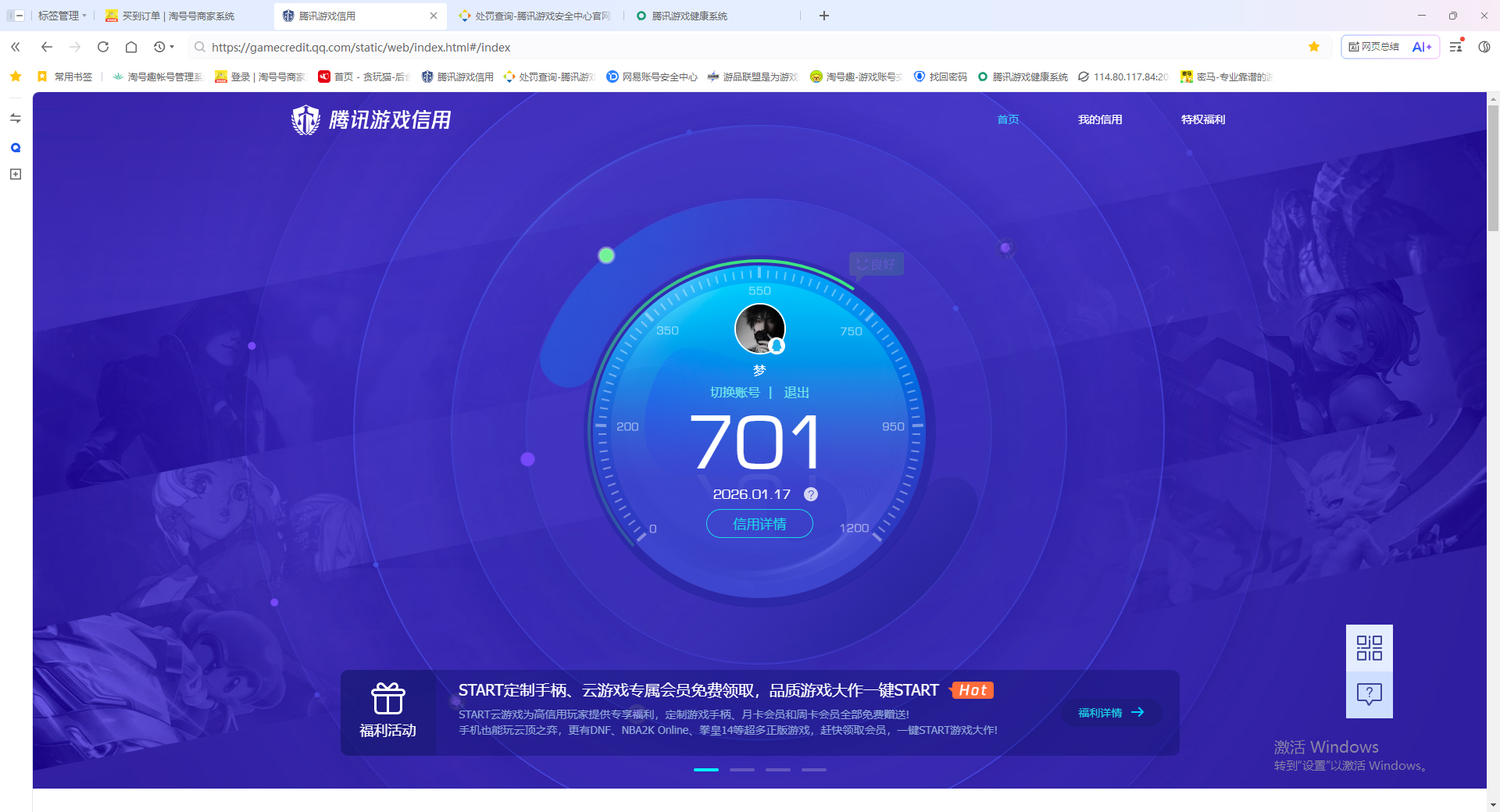Viewport: 1500px width, 812px height.
Task: Collapse the sidebar with double chevron
Action: tap(16, 47)
